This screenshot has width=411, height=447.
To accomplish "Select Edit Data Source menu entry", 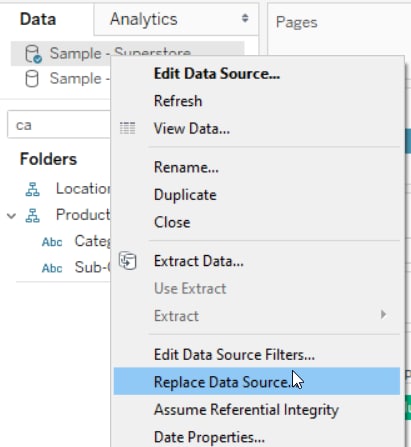I will tap(217, 74).
